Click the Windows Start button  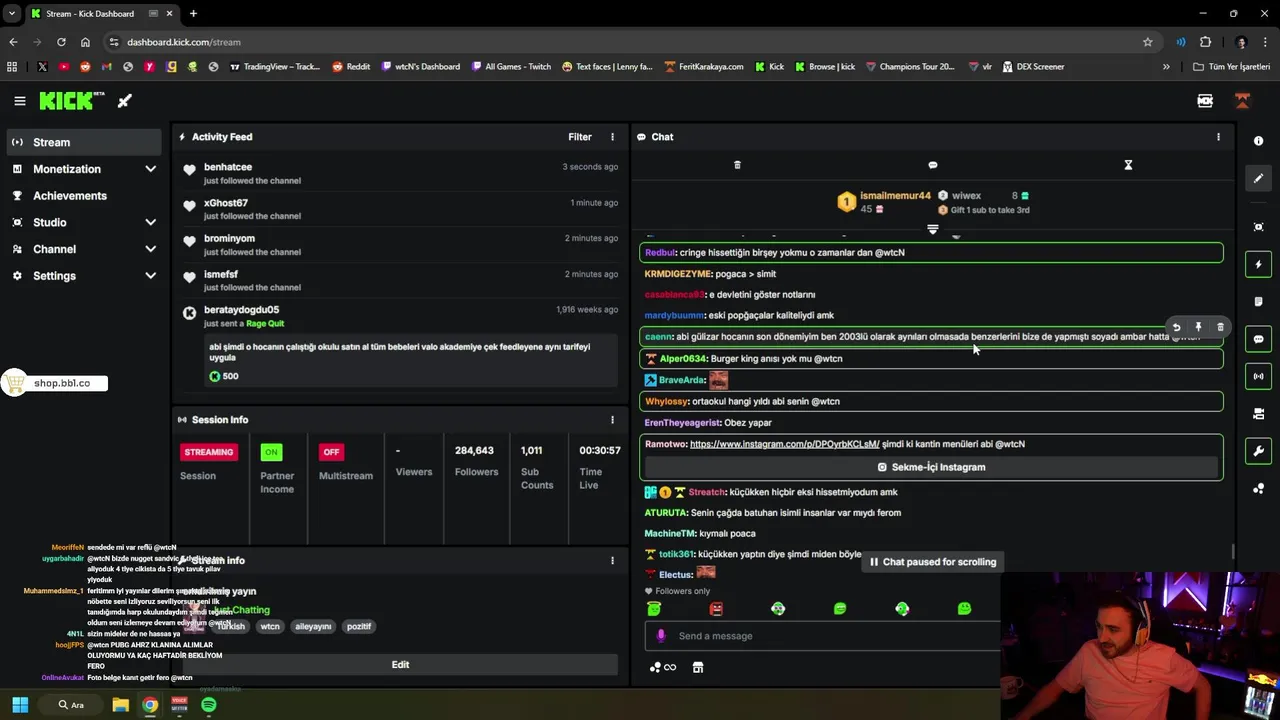tap(20, 705)
